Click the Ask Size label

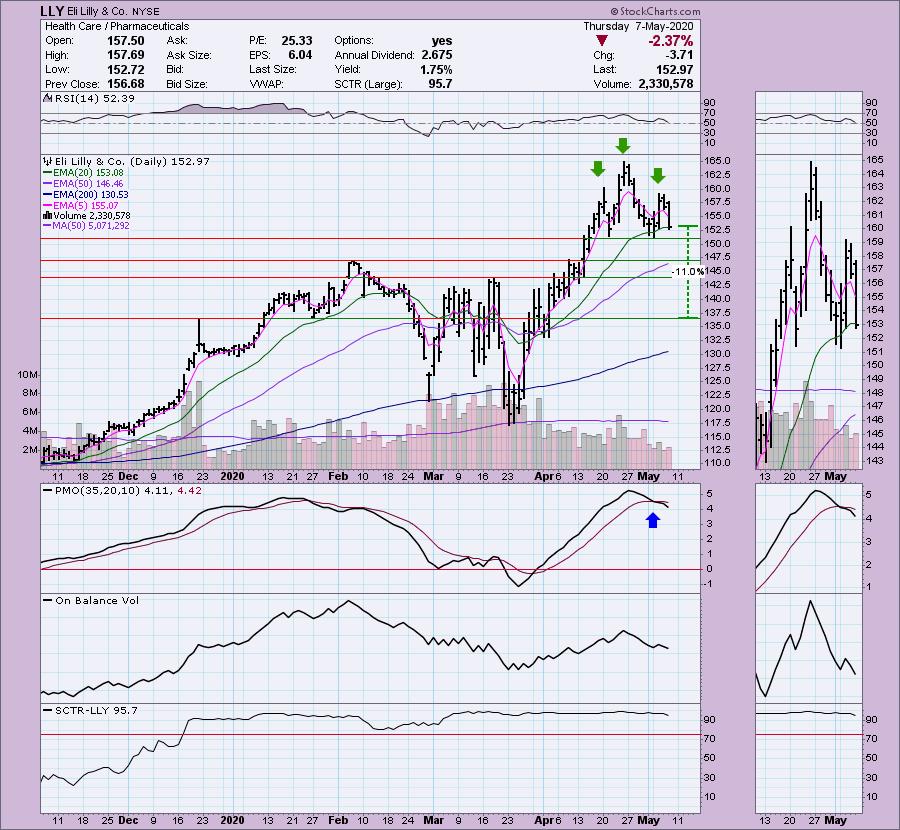click(189, 55)
